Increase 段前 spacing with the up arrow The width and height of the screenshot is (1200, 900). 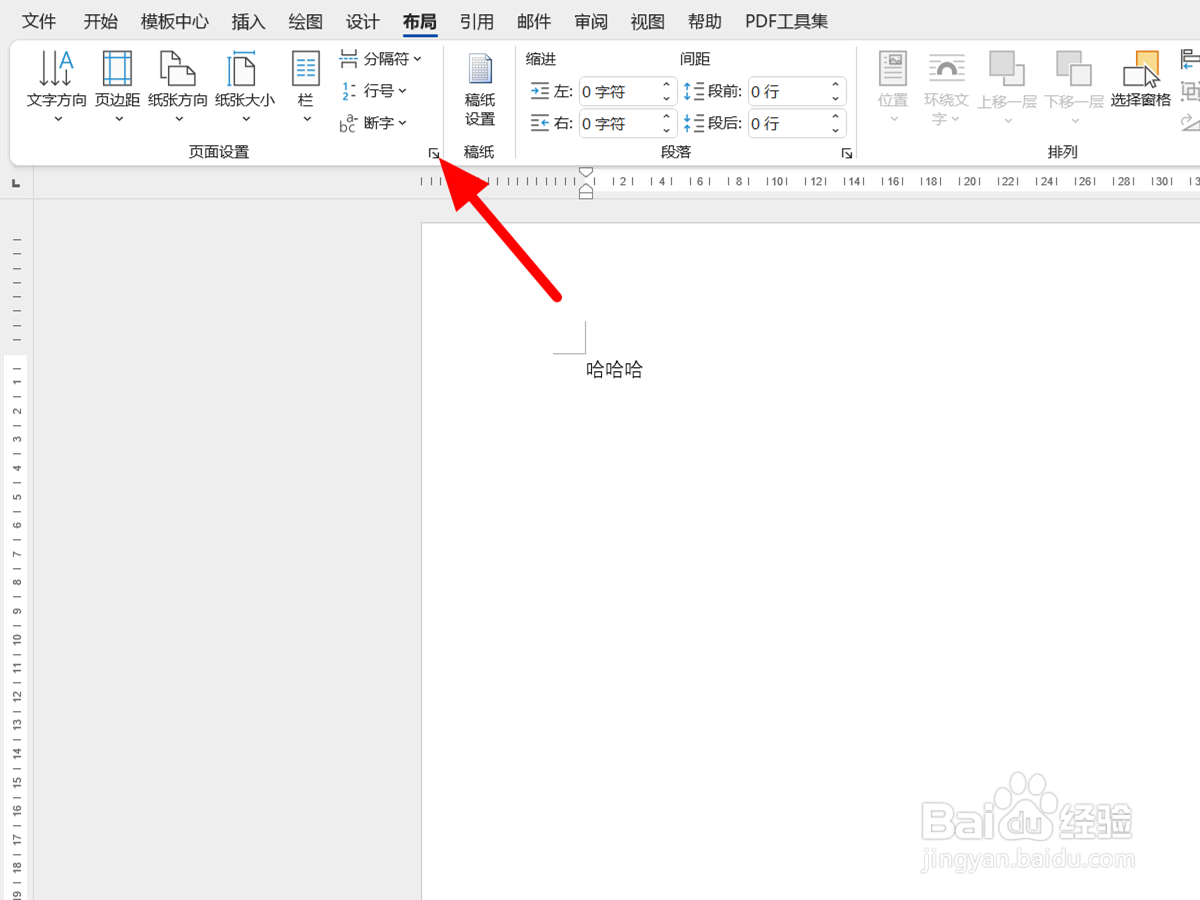[x=834, y=85]
